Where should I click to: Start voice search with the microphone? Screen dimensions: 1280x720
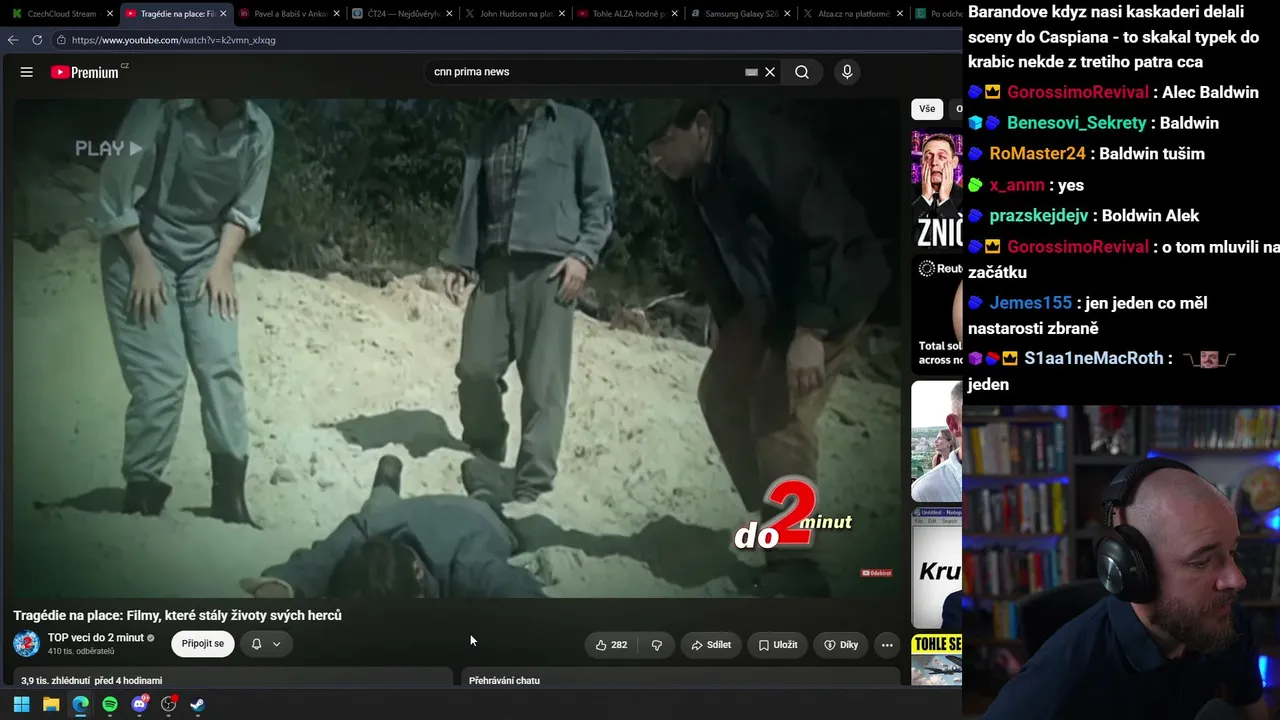coord(847,72)
